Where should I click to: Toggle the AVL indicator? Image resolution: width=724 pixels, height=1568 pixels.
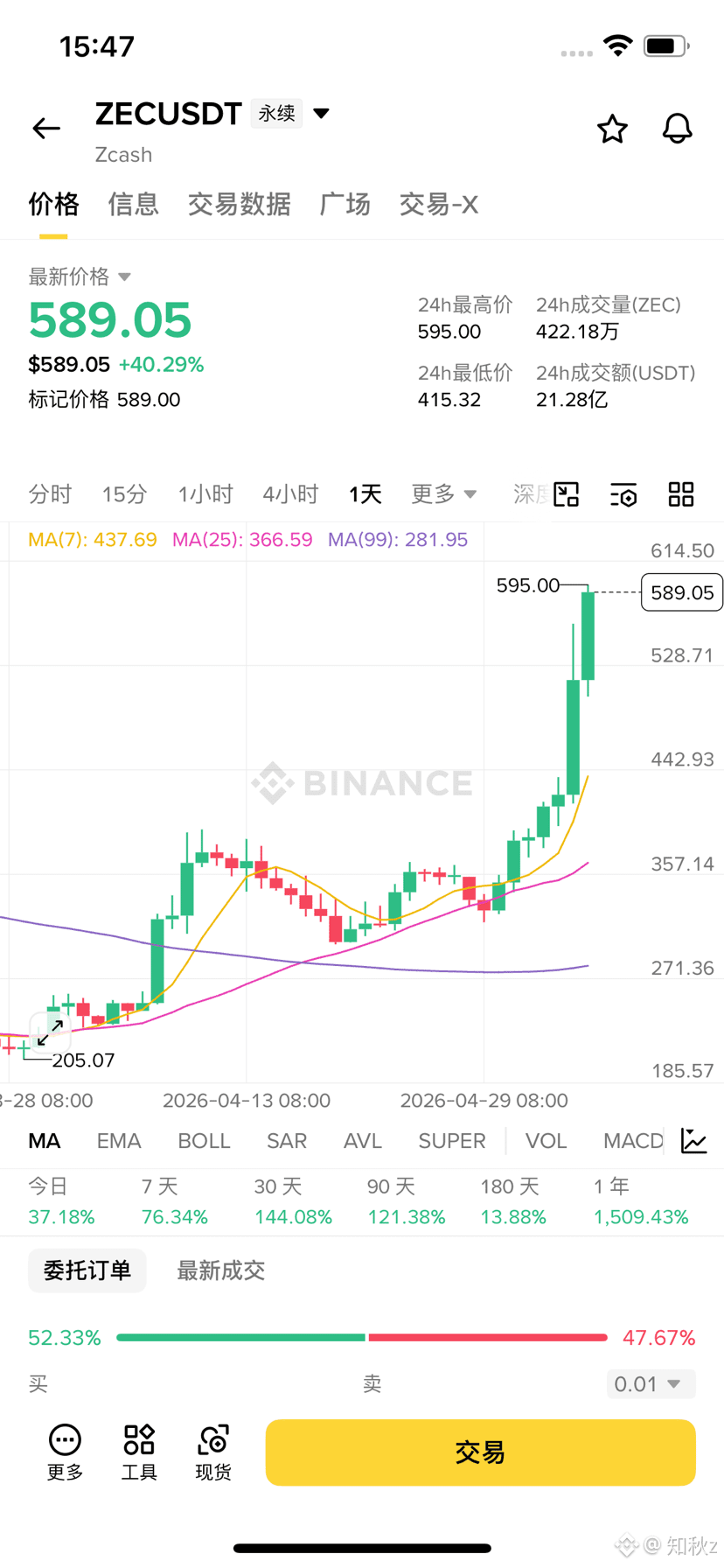[363, 1141]
